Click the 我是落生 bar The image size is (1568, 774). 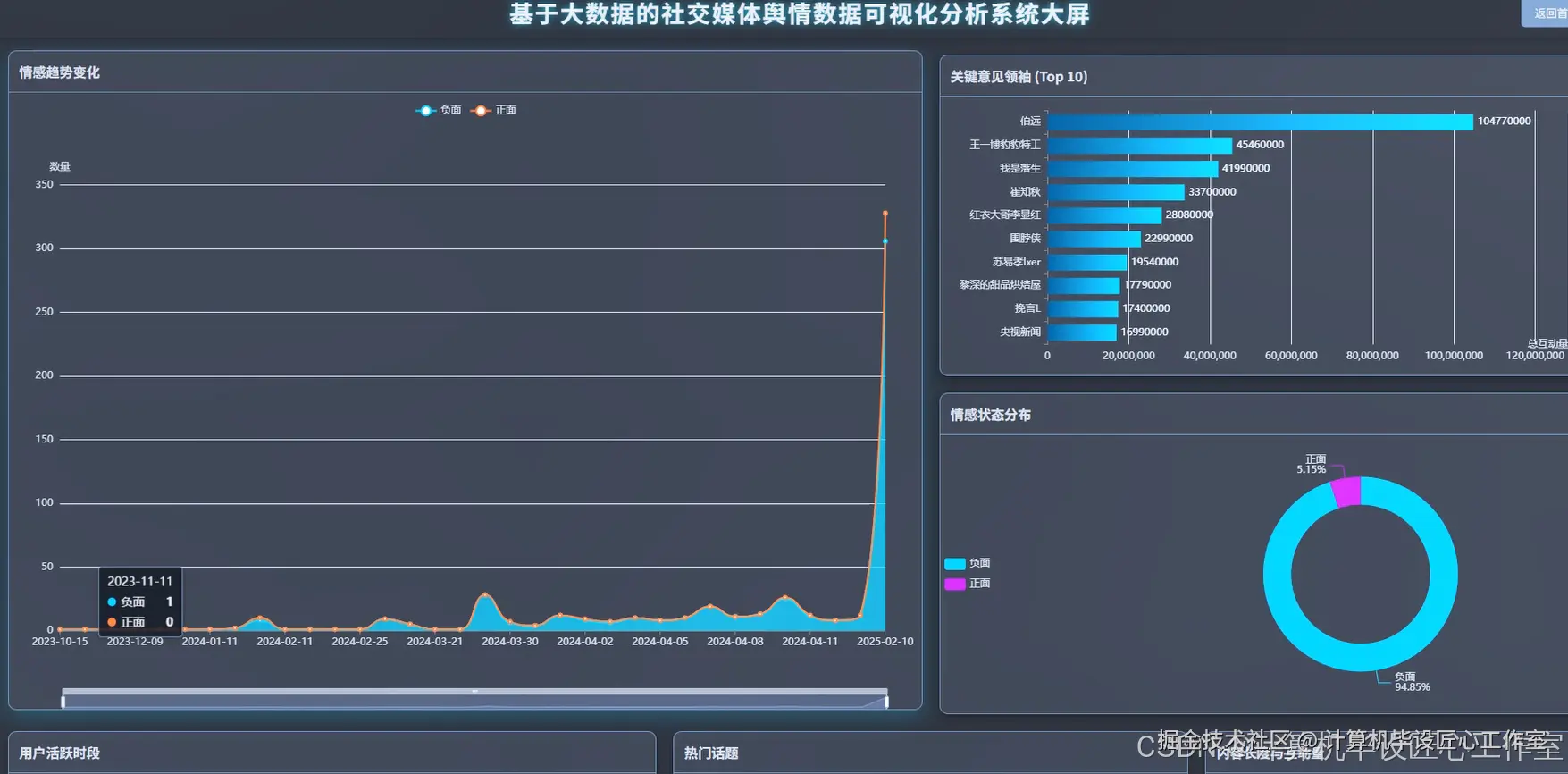pos(1132,168)
